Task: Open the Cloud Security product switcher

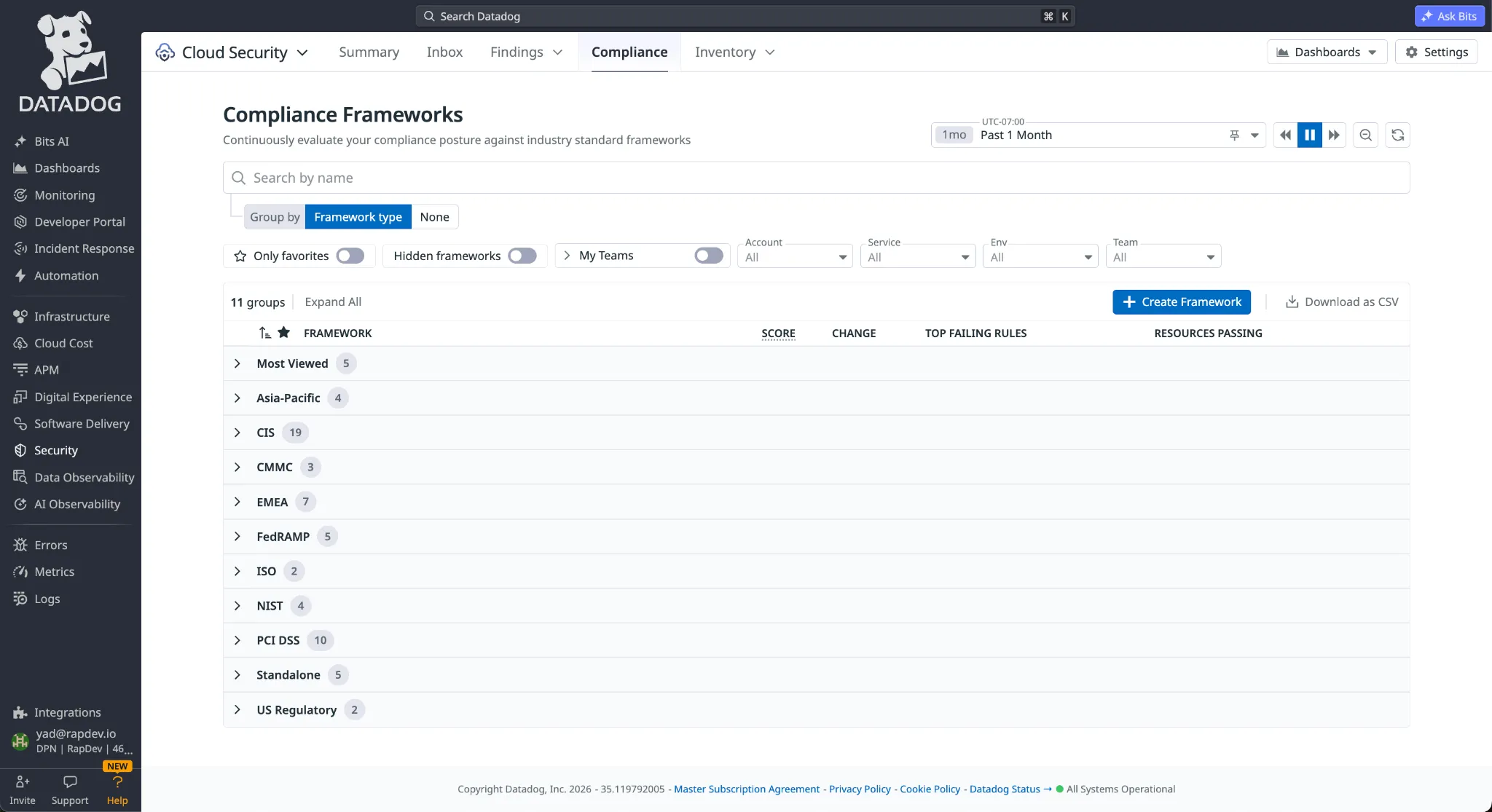Action: [x=232, y=52]
